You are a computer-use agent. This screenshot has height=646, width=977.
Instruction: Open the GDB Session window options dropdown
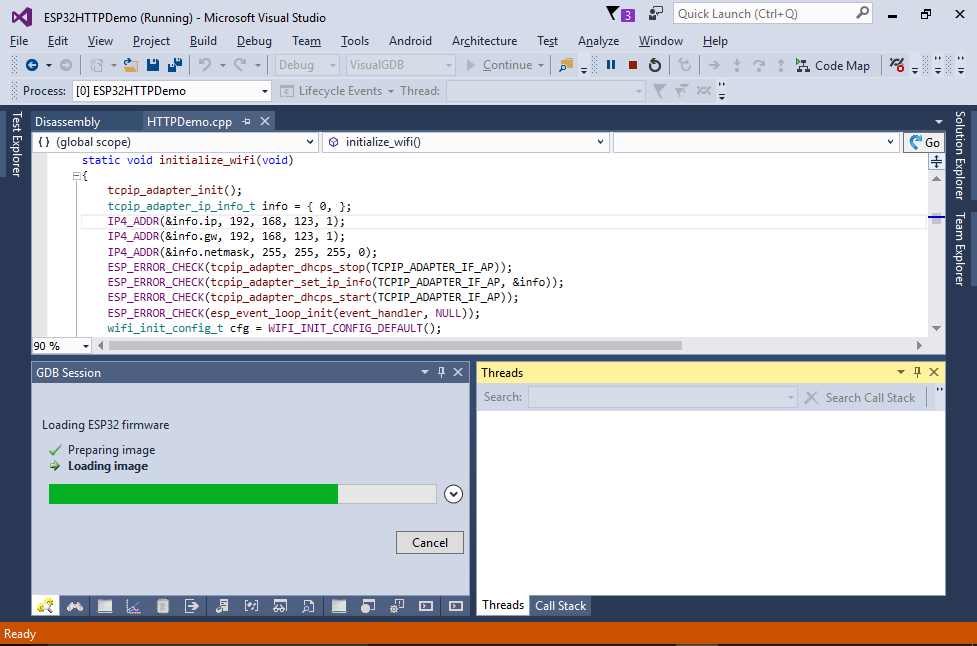coord(425,372)
